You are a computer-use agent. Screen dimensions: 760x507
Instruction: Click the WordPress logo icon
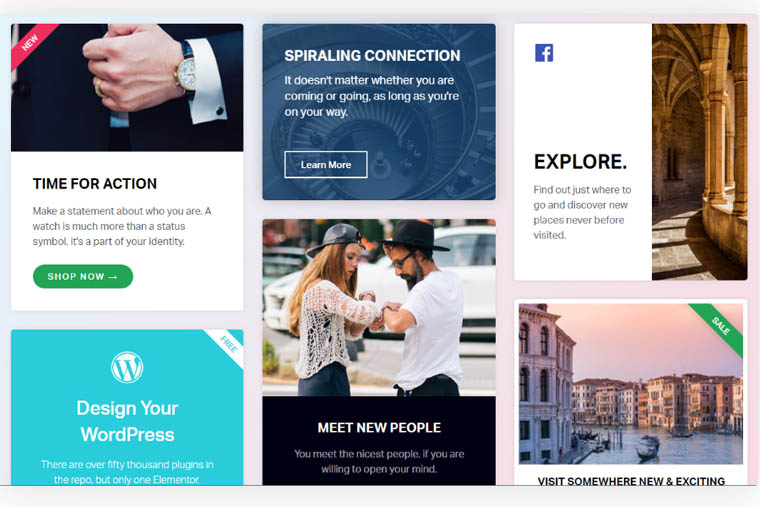(x=127, y=367)
